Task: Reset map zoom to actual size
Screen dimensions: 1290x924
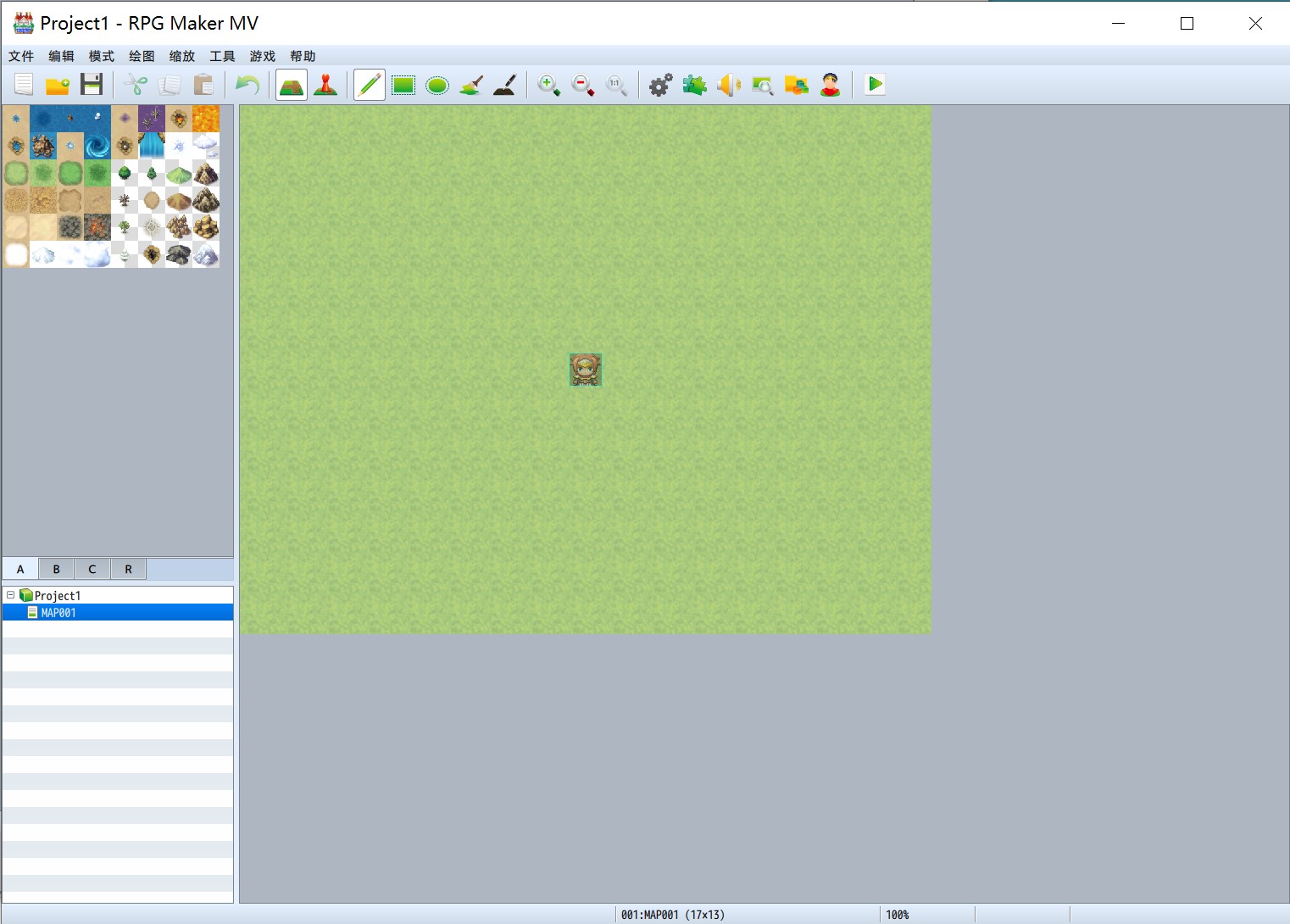Action: [617, 85]
